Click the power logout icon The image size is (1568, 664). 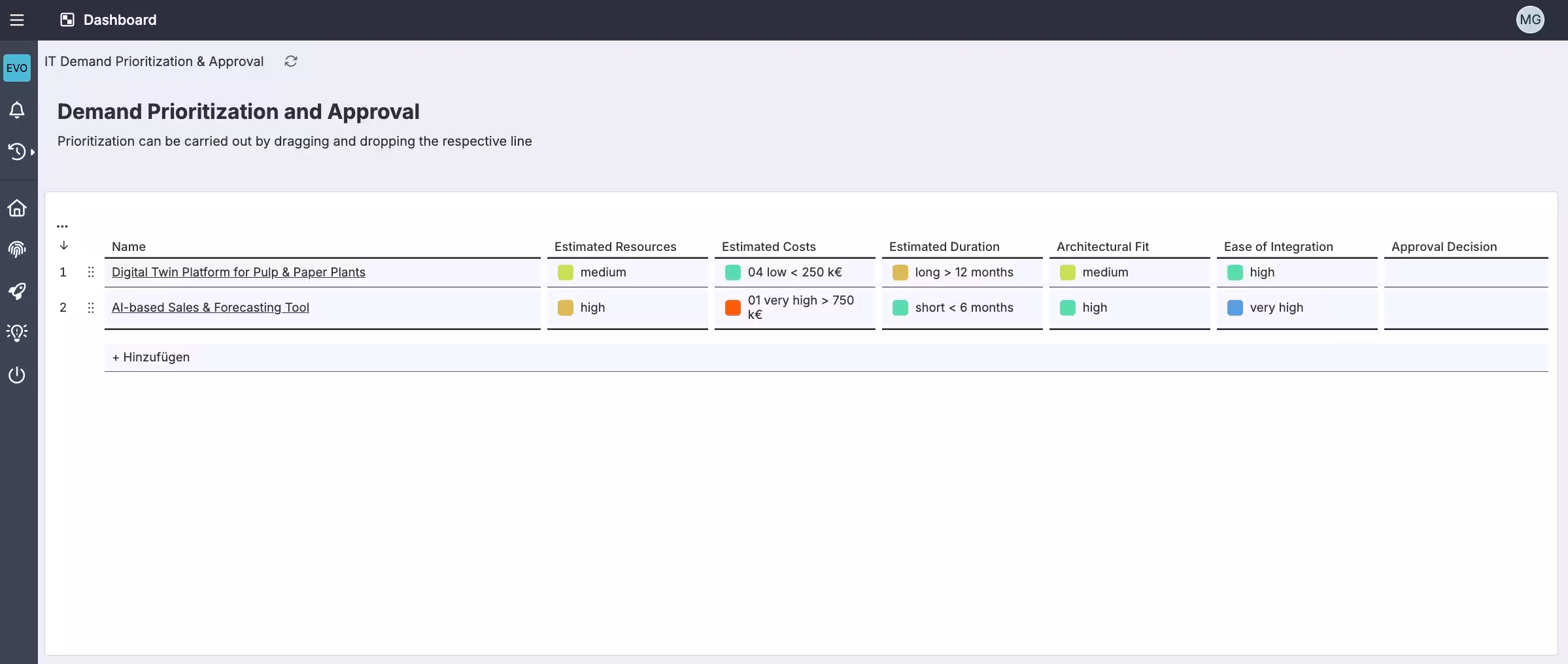(x=17, y=374)
